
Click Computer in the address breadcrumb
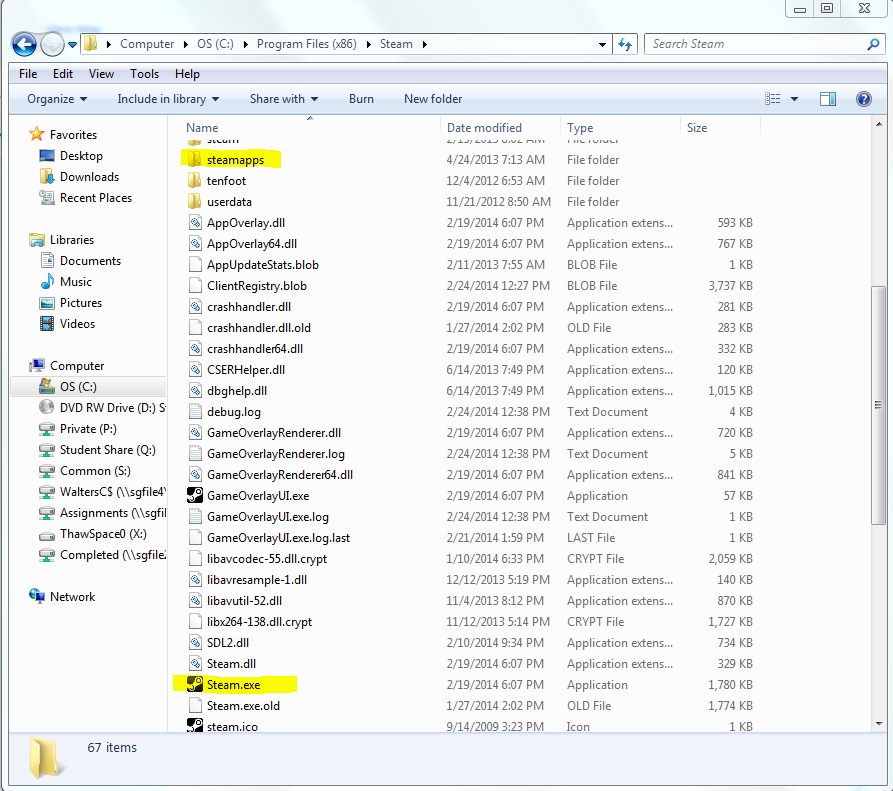147,44
